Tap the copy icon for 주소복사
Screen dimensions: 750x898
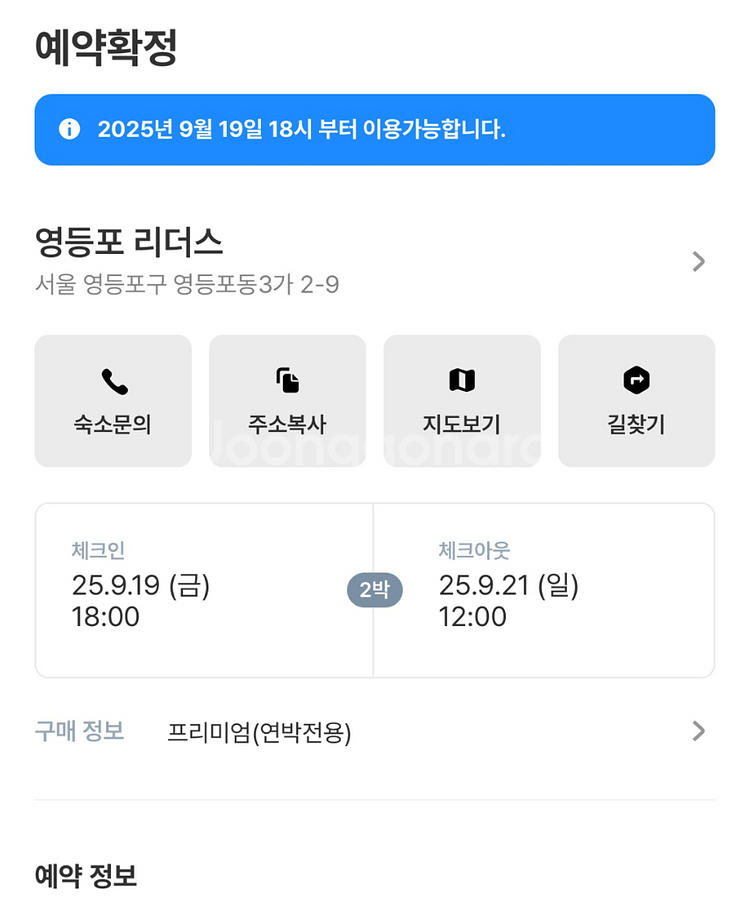coord(287,381)
